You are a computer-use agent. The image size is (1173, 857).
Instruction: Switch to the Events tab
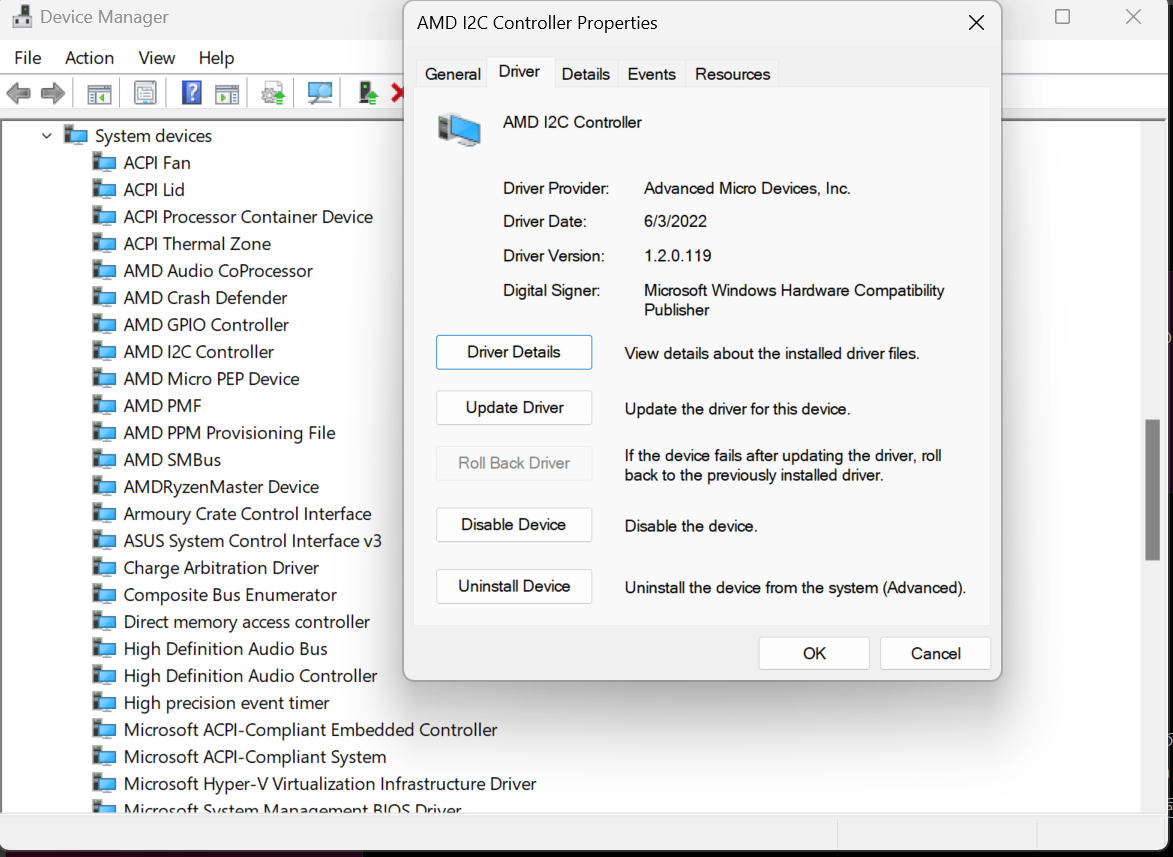(651, 74)
